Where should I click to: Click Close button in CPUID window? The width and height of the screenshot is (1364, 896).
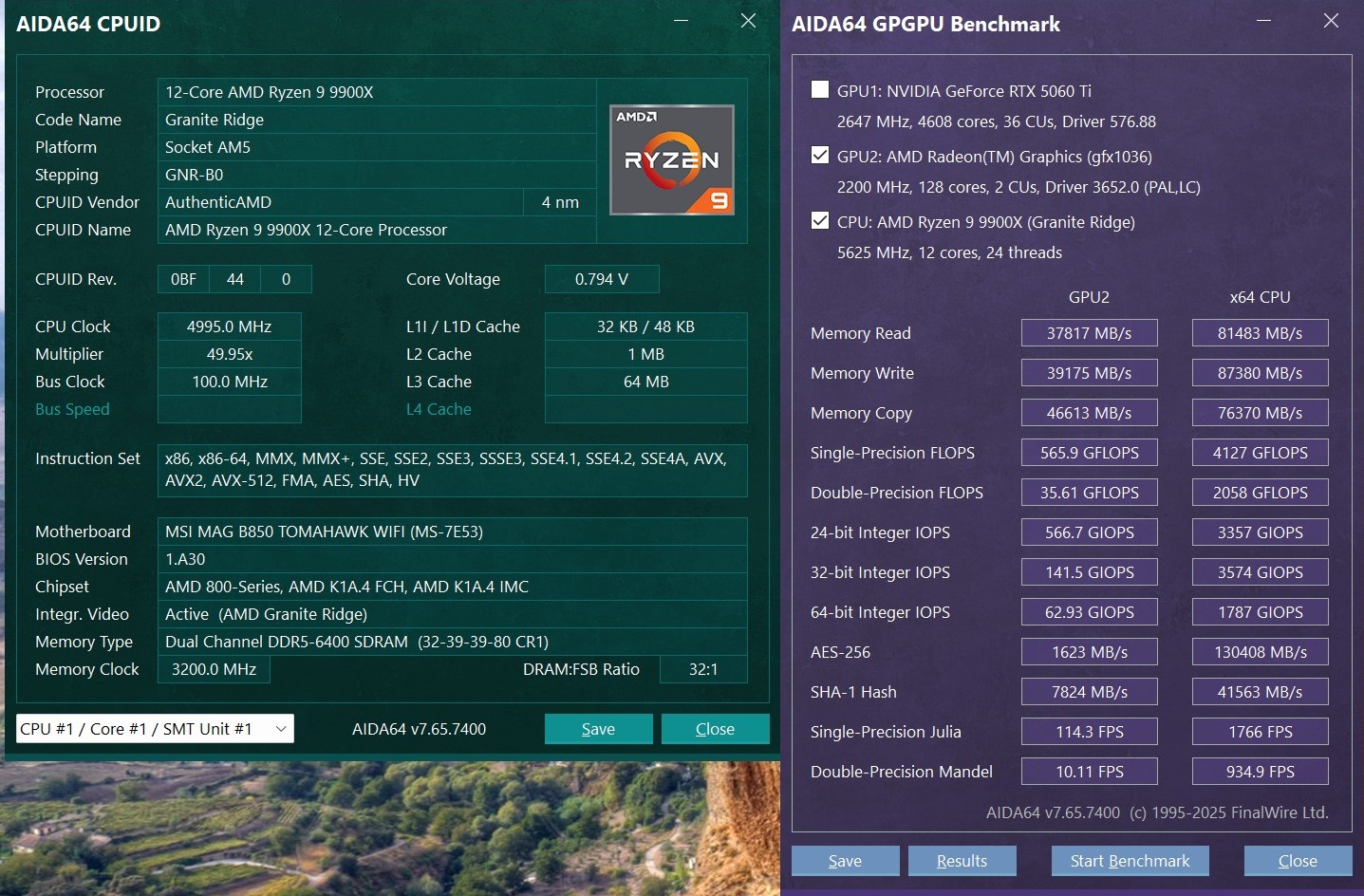(715, 729)
